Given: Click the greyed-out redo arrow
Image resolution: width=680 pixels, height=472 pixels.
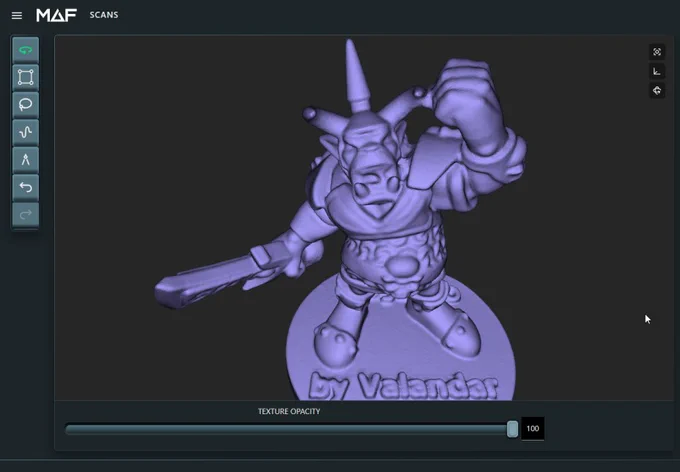Looking at the screenshot, I should click(x=26, y=214).
